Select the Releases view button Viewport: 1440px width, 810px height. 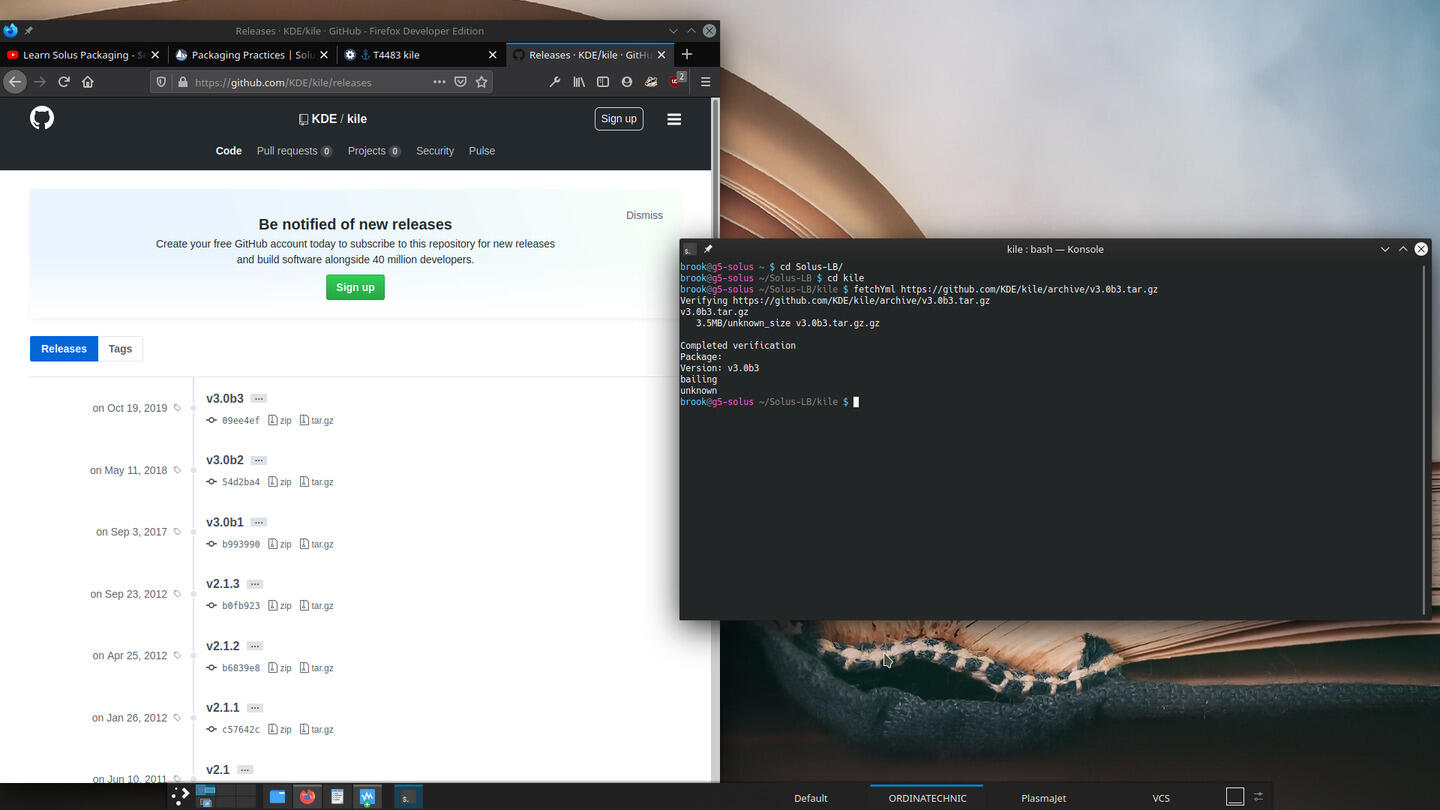[x=64, y=349]
